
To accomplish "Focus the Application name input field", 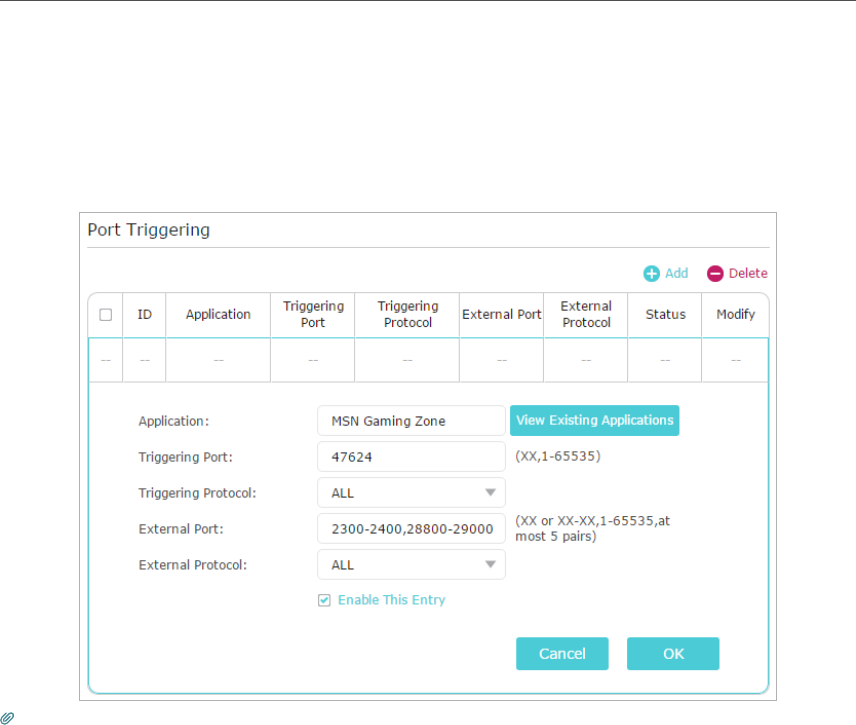I will pyautogui.click(x=411, y=421).
